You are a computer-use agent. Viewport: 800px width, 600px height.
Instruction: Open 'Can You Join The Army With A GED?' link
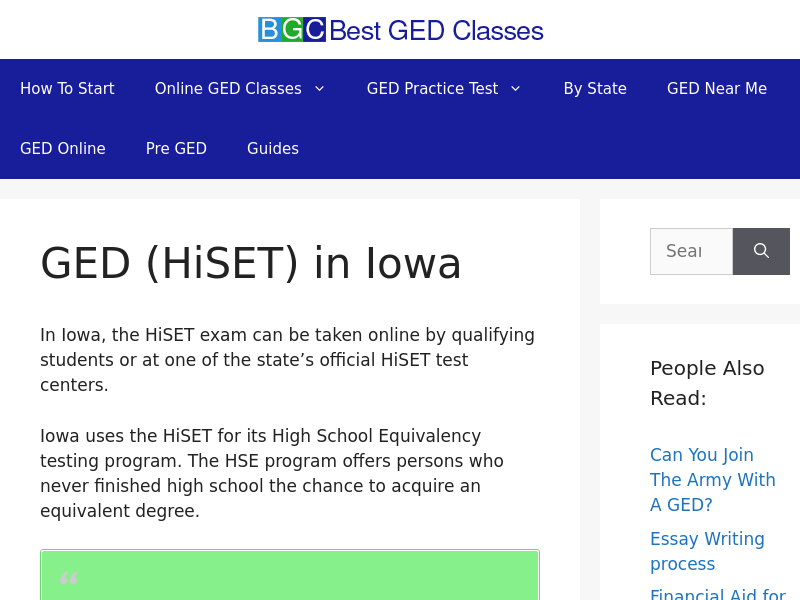tap(713, 480)
